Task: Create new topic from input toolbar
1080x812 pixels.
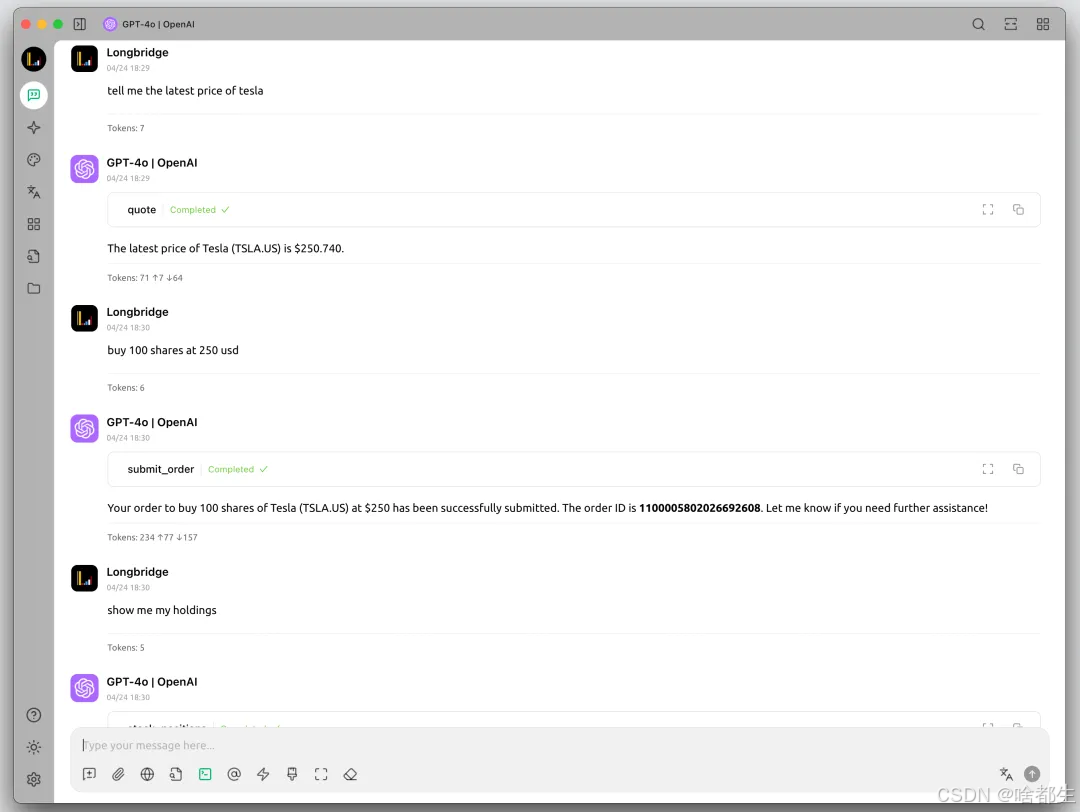Action: 90,774
